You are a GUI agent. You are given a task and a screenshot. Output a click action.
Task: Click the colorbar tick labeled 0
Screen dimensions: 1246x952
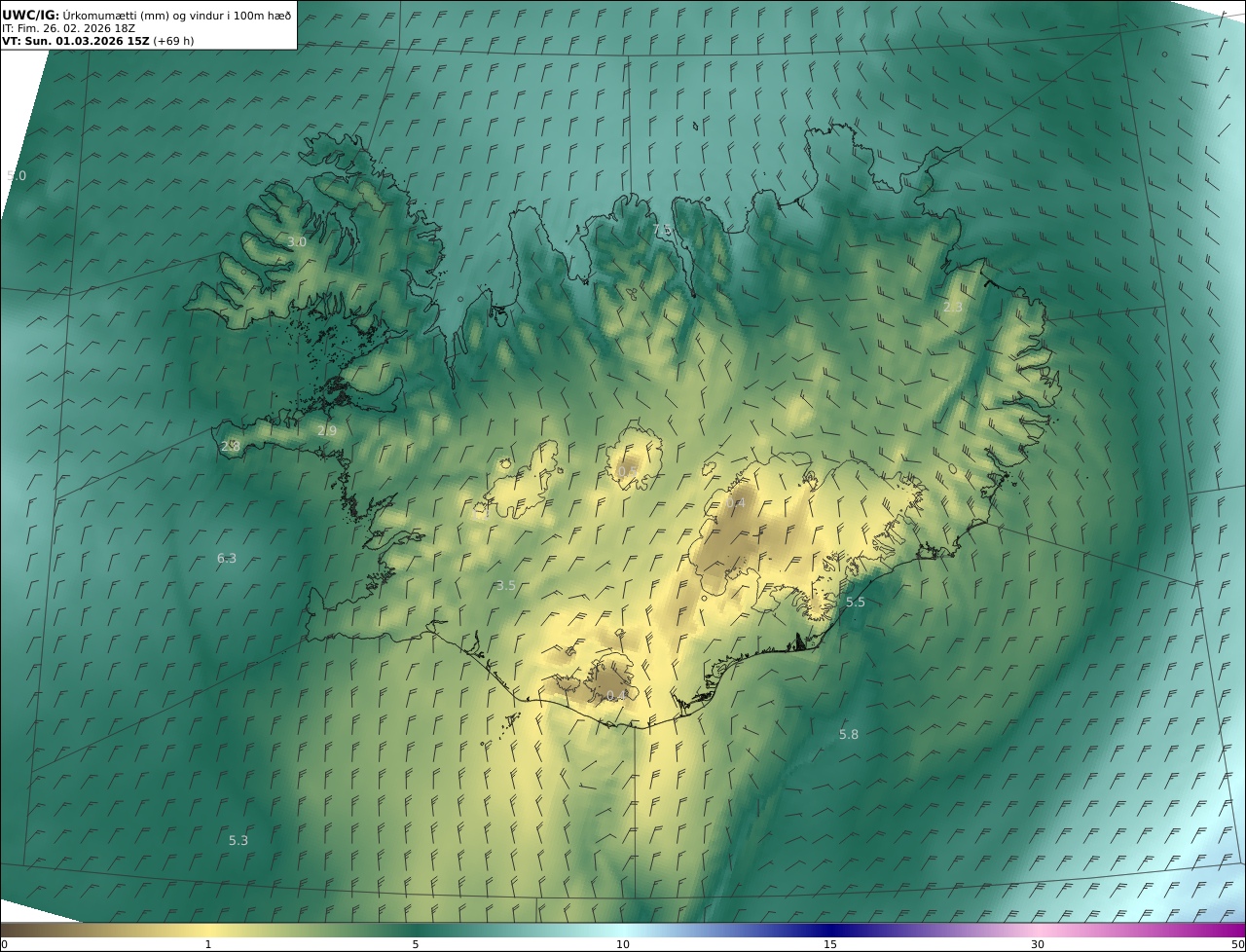point(3,944)
